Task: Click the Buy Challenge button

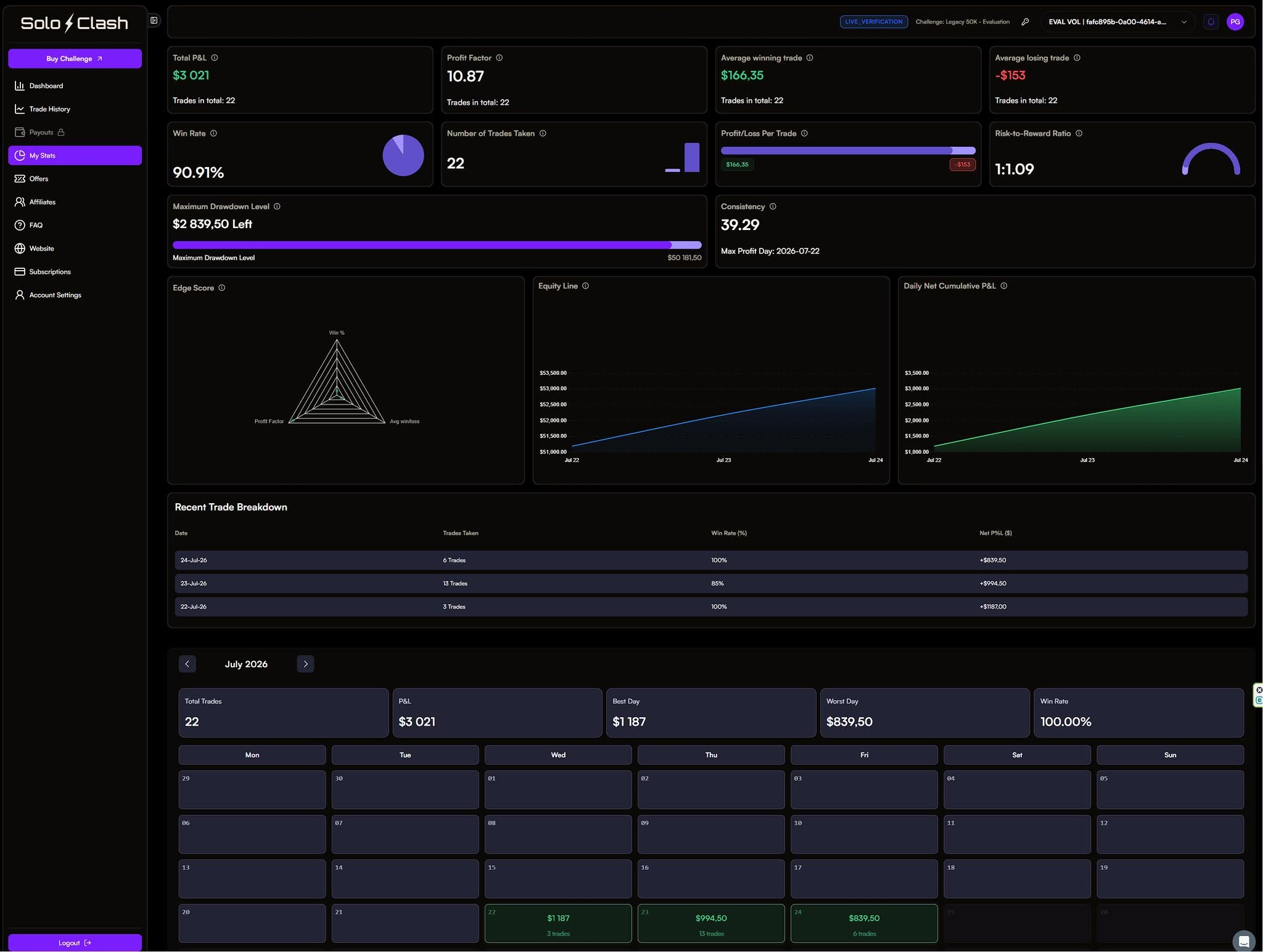Action: click(75, 59)
